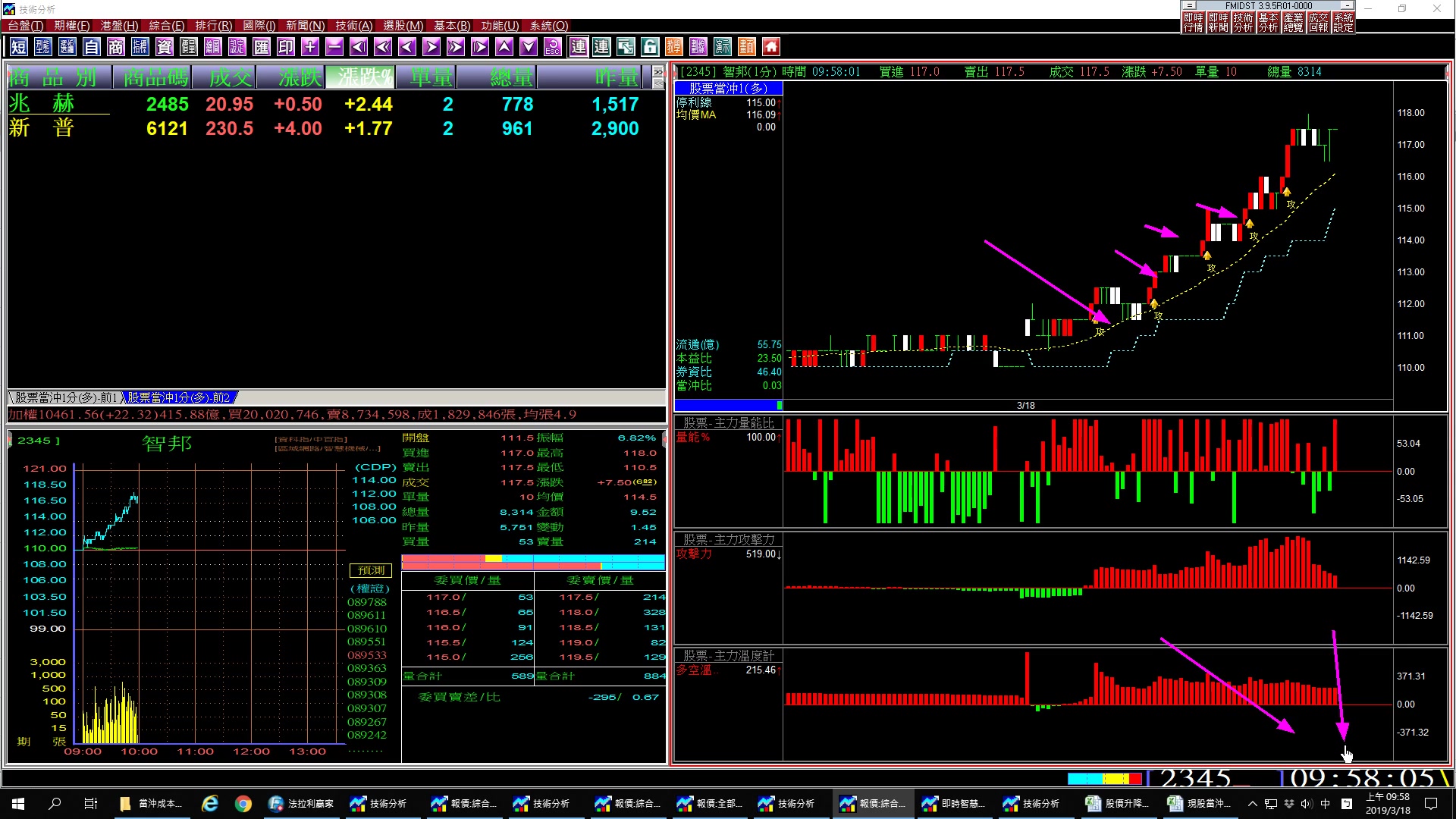Open the 技術(A) menu
This screenshot has height=819, width=1456.
pyautogui.click(x=354, y=26)
